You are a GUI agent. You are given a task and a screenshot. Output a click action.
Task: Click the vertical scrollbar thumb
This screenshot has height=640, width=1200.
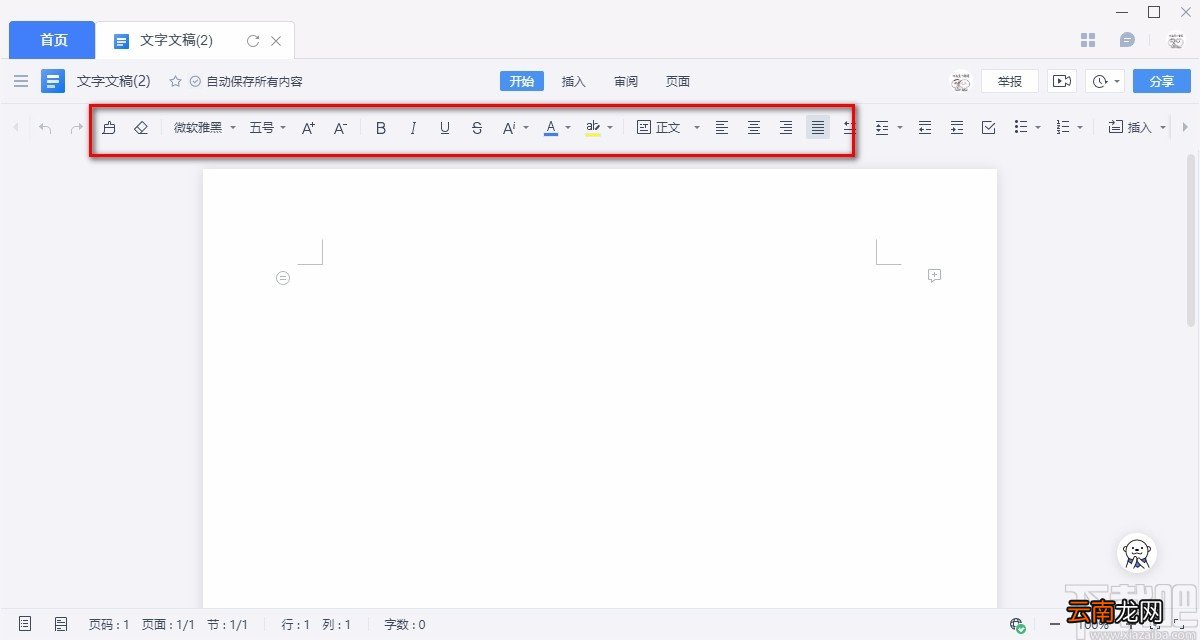coord(1191,240)
